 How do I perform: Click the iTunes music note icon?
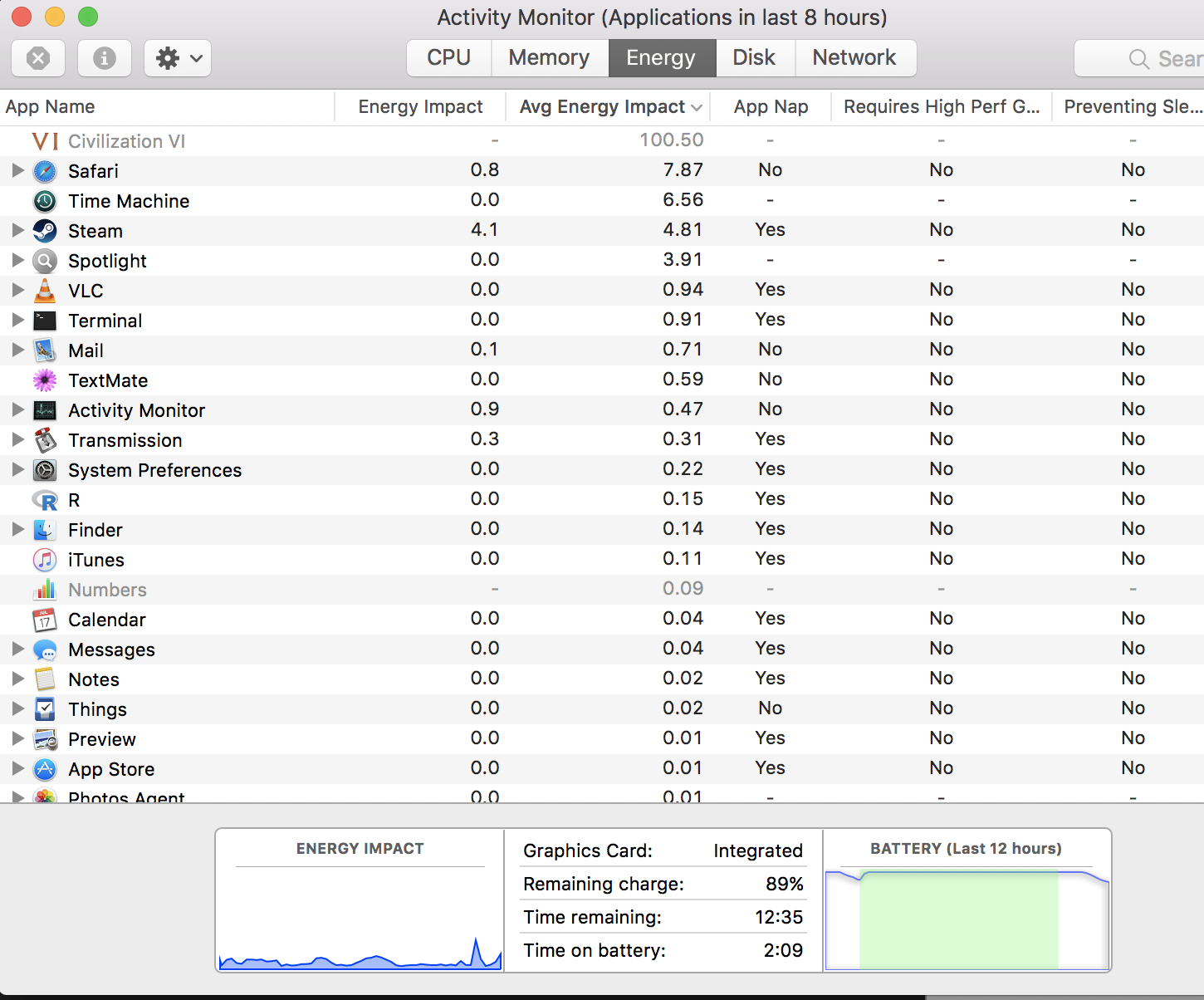[x=45, y=560]
